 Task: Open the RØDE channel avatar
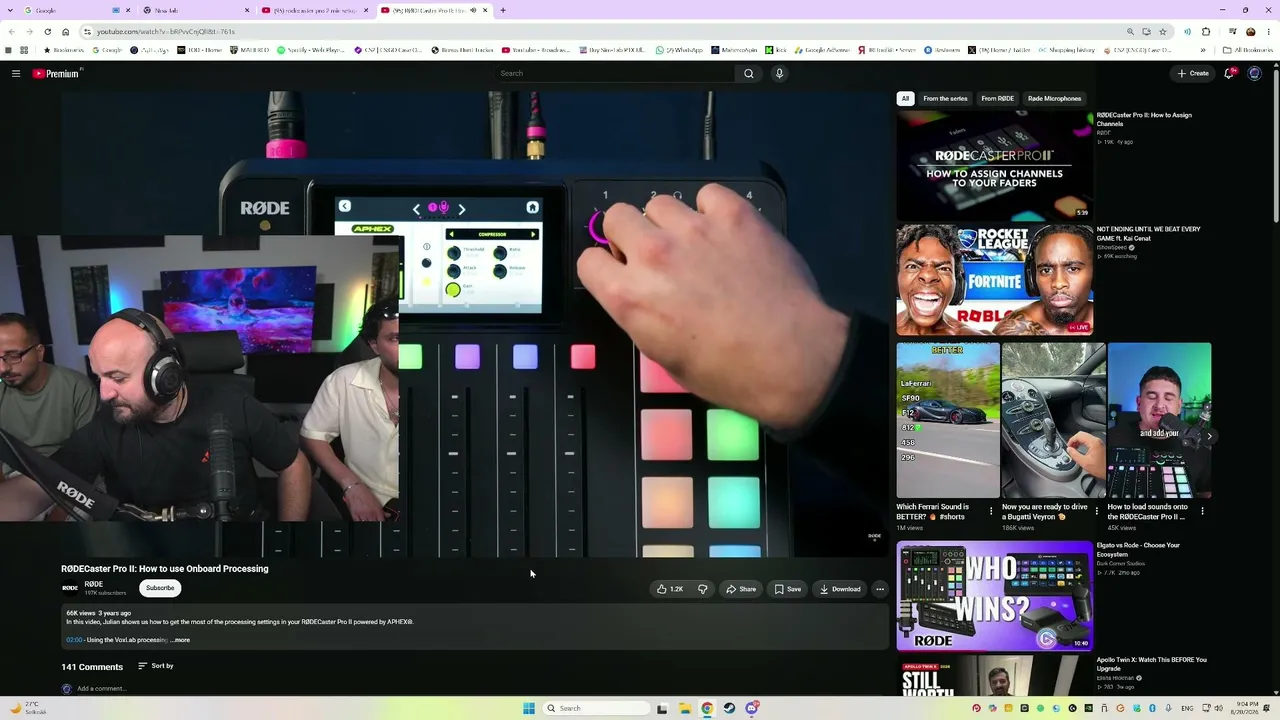tap(70, 588)
